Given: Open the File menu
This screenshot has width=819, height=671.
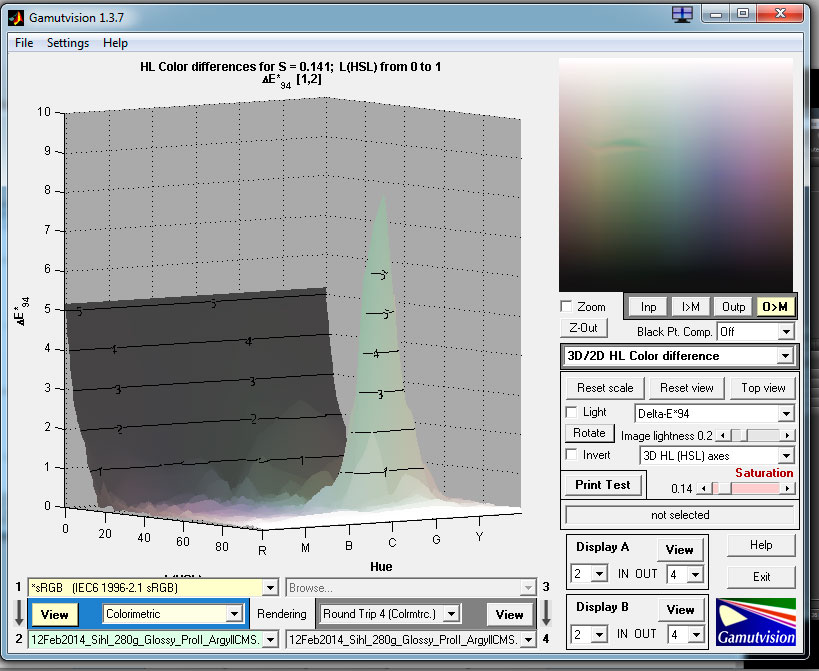Looking at the screenshot, I should [24, 43].
